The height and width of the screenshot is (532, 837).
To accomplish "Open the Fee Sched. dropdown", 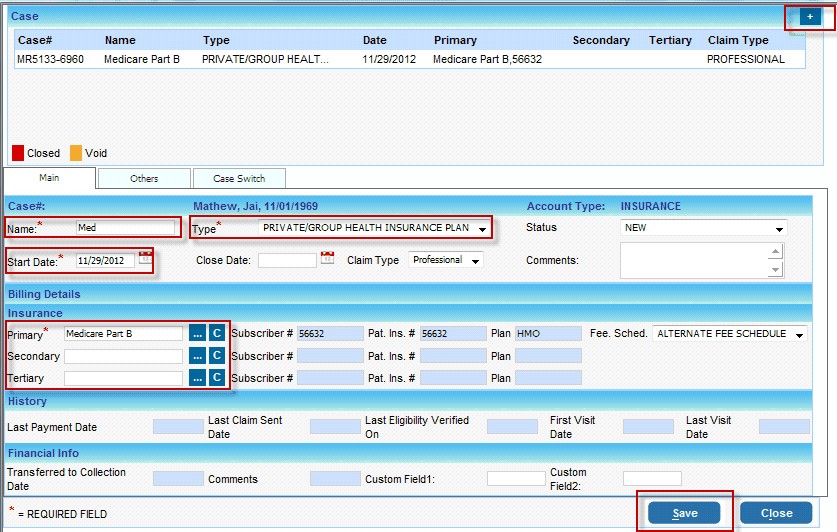I will 798,335.
